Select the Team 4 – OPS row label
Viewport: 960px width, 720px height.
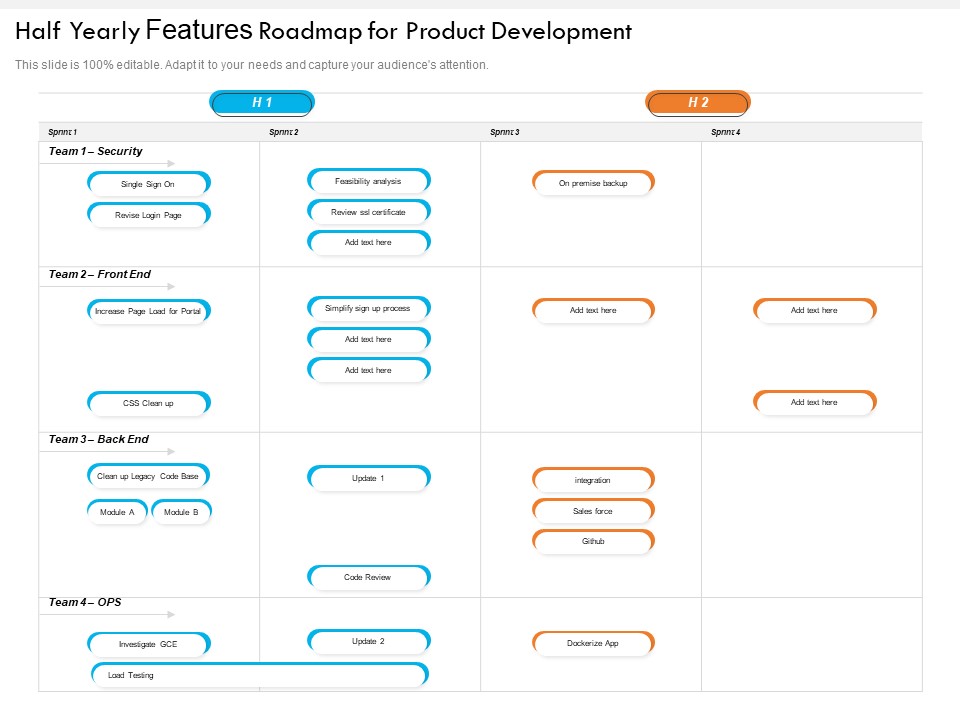[x=85, y=602]
